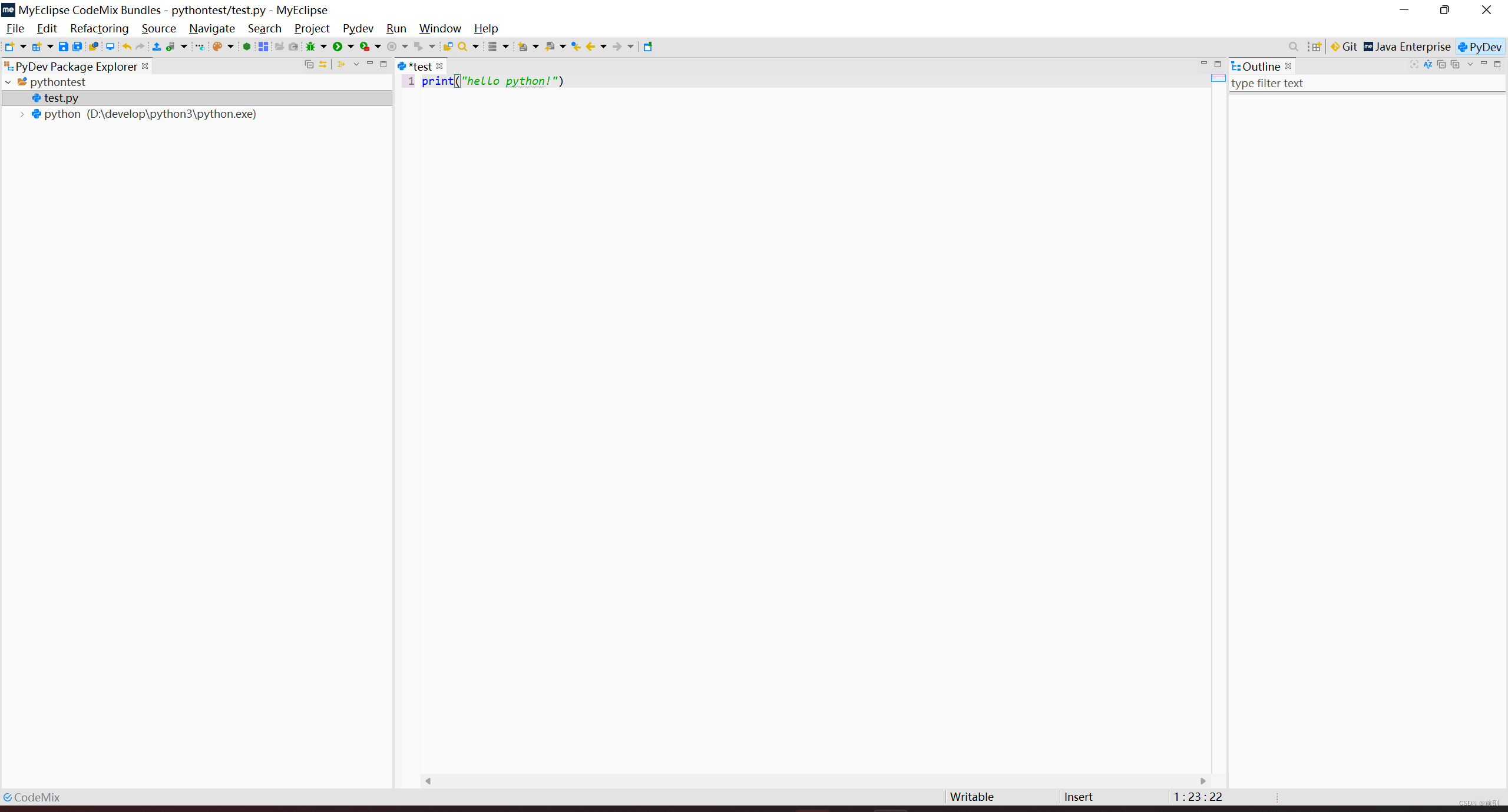Click the green Debug bug icon
Viewport: 1508px width, 812px height.
310,47
